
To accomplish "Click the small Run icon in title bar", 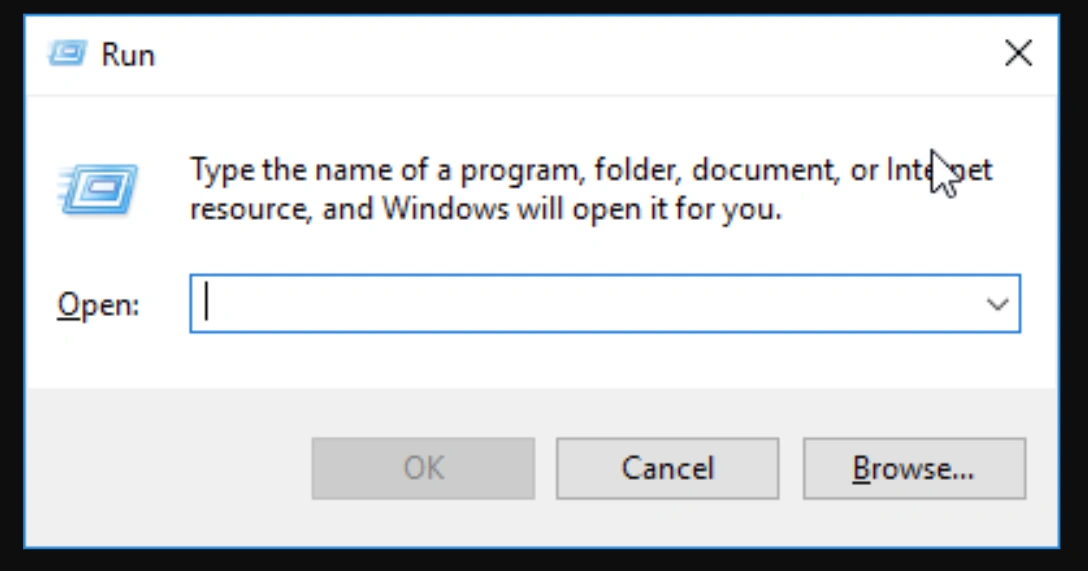I will [x=67, y=53].
